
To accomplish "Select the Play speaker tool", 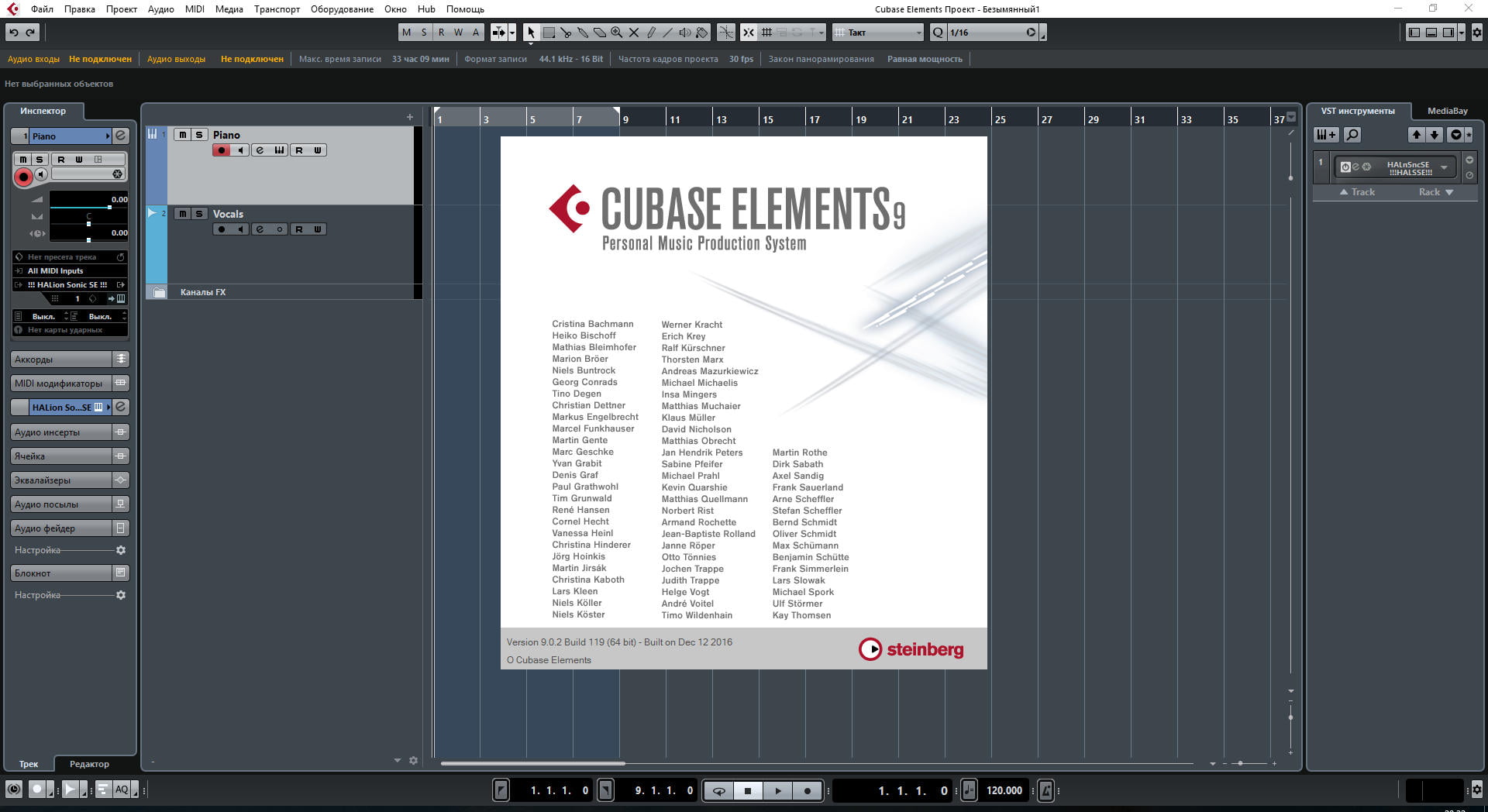I will [685, 33].
